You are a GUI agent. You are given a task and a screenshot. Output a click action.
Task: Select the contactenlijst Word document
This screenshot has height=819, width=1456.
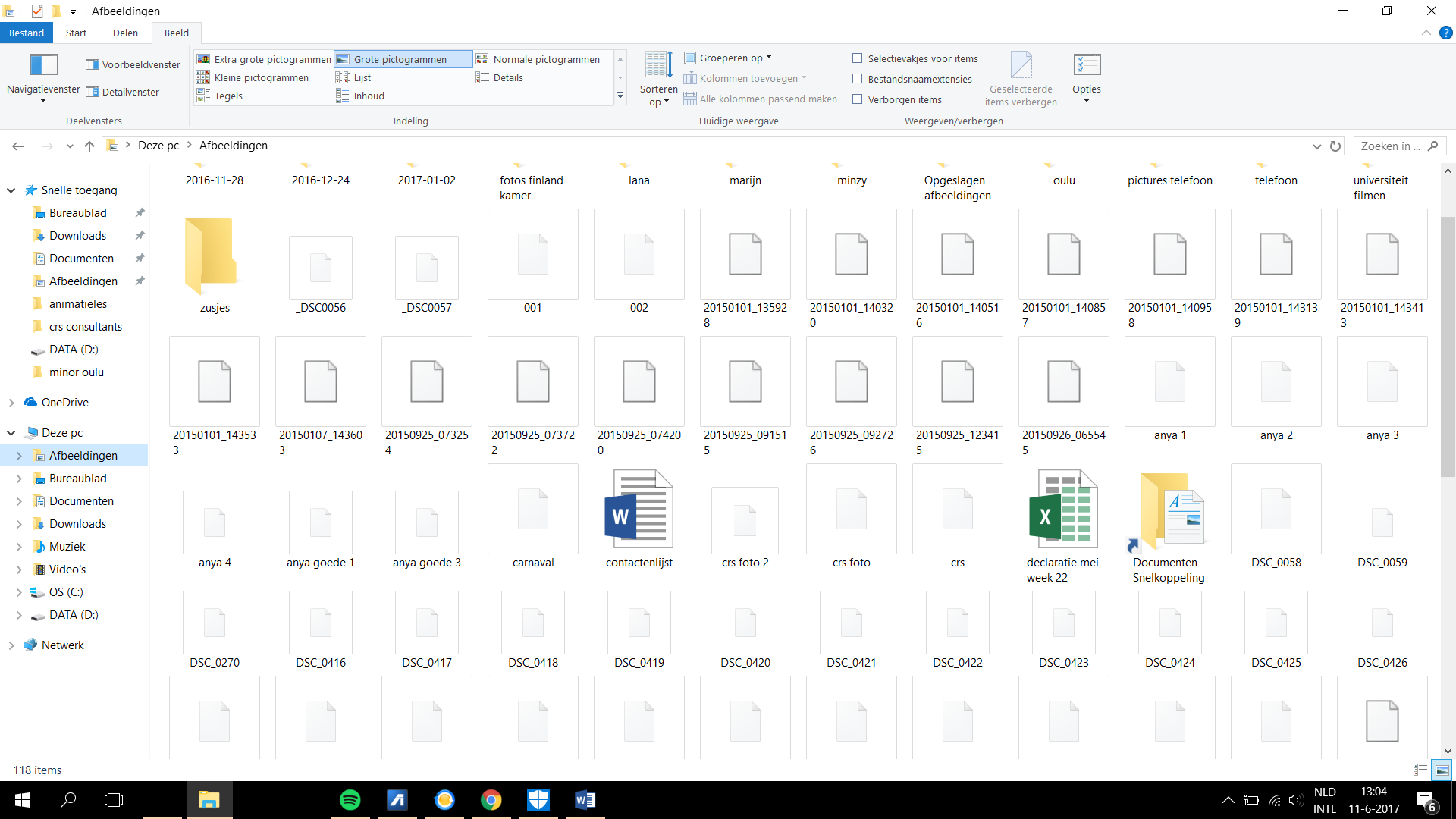(639, 519)
